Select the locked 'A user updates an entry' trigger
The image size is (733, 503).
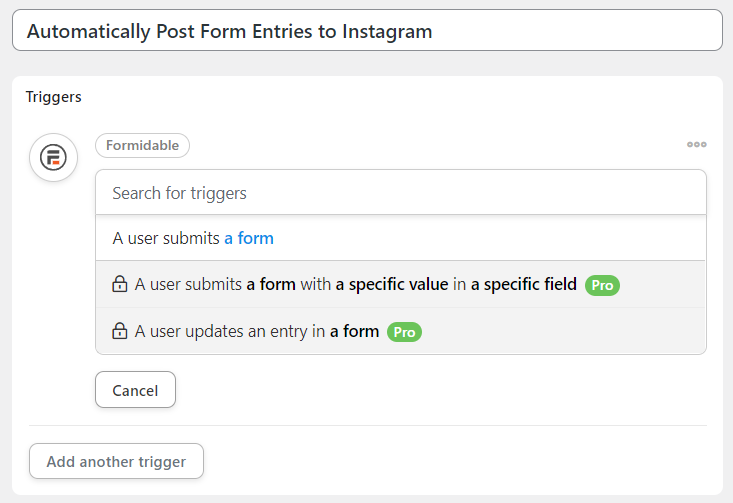tap(401, 331)
